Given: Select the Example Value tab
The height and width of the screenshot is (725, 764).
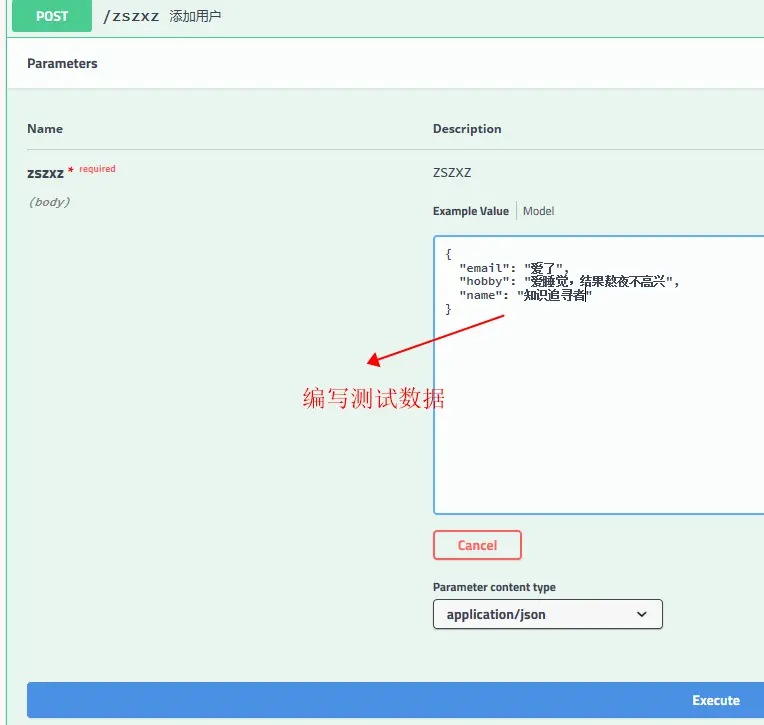Looking at the screenshot, I should click(471, 211).
